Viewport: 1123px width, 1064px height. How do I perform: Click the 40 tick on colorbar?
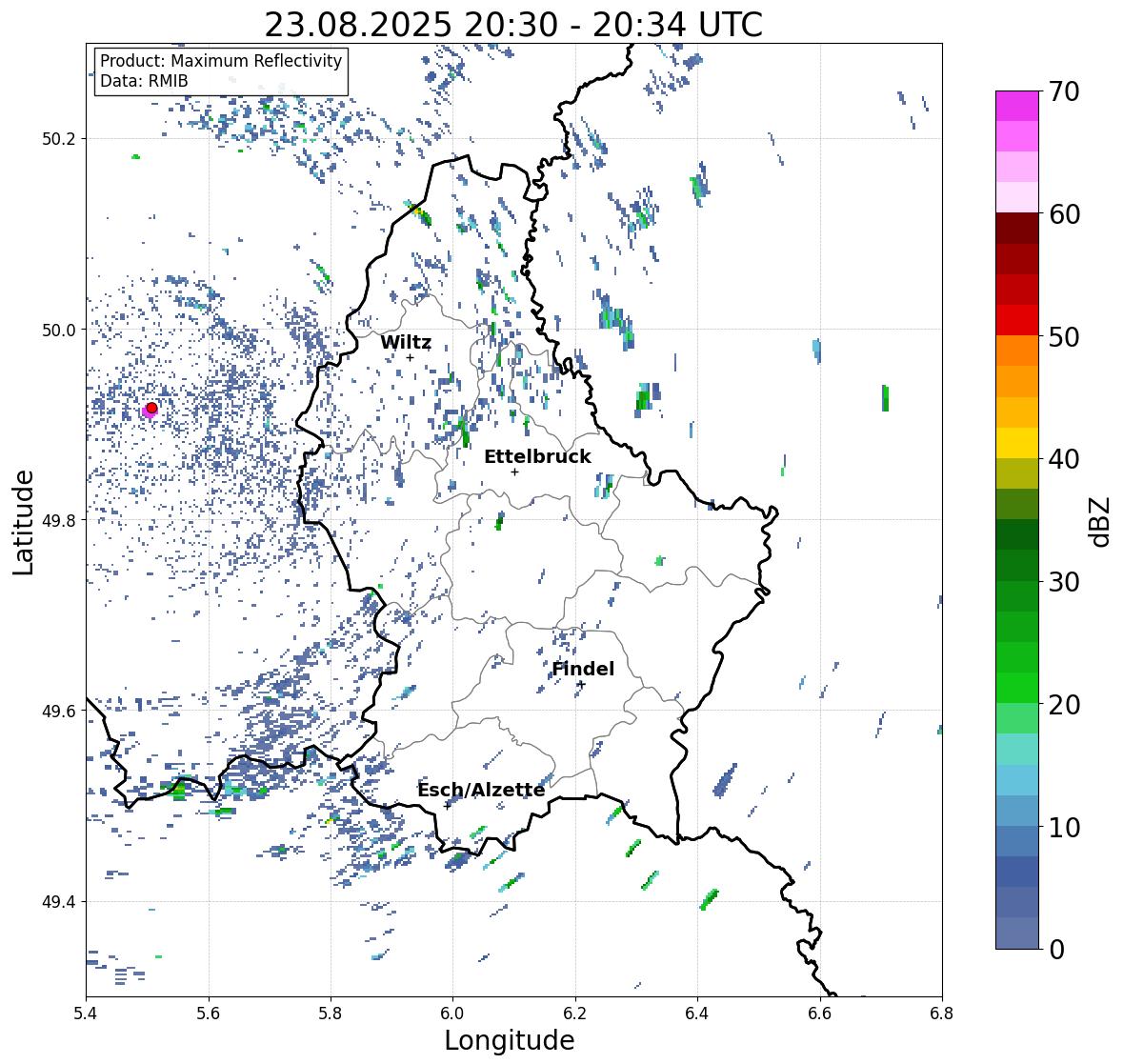1064,459
